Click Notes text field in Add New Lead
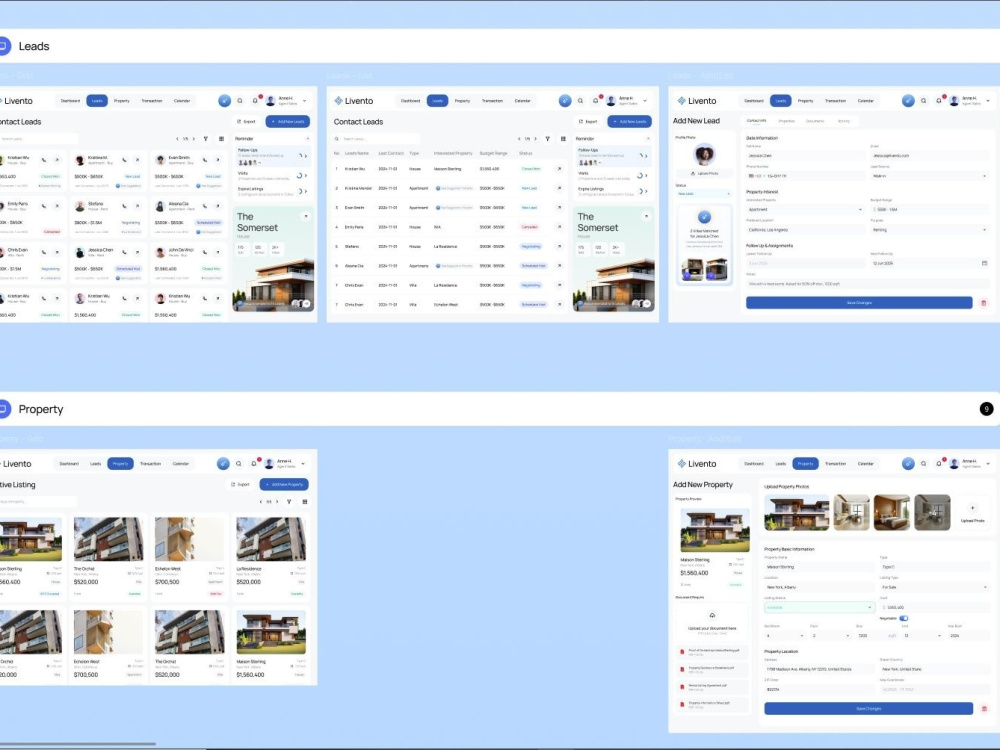The image size is (1000, 750). (867, 284)
